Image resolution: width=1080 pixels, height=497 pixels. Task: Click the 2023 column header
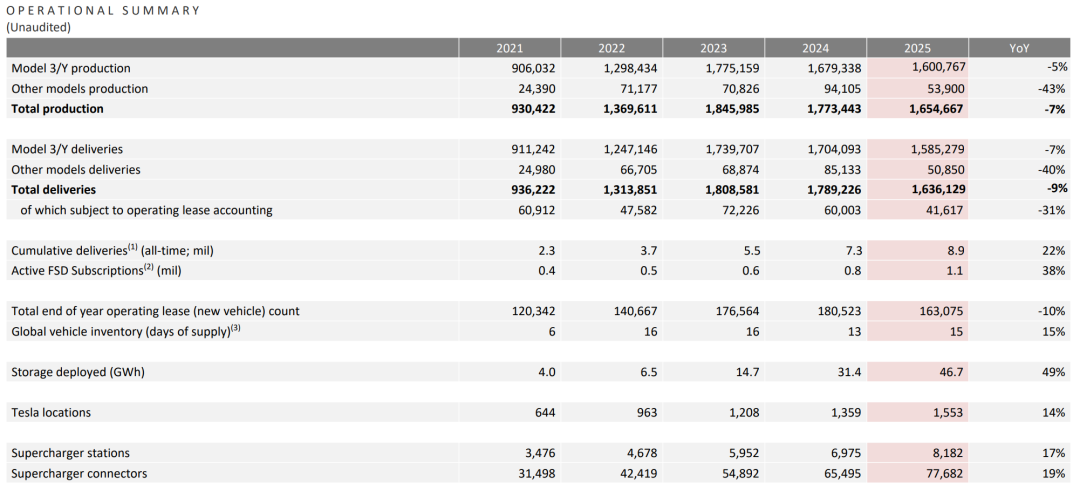click(x=713, y=48)
